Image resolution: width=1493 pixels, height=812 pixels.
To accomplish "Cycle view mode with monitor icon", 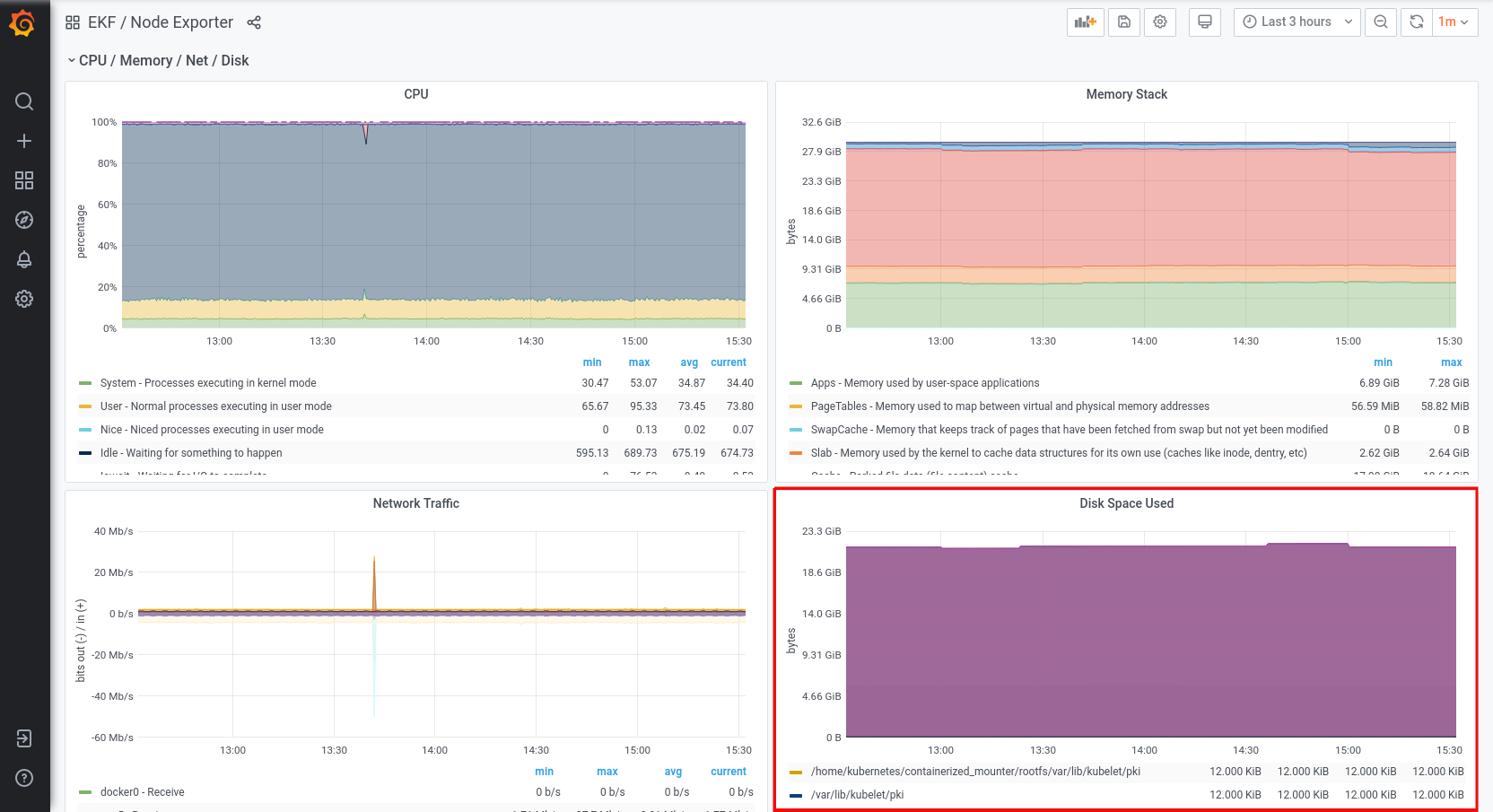I will 1205,22.
